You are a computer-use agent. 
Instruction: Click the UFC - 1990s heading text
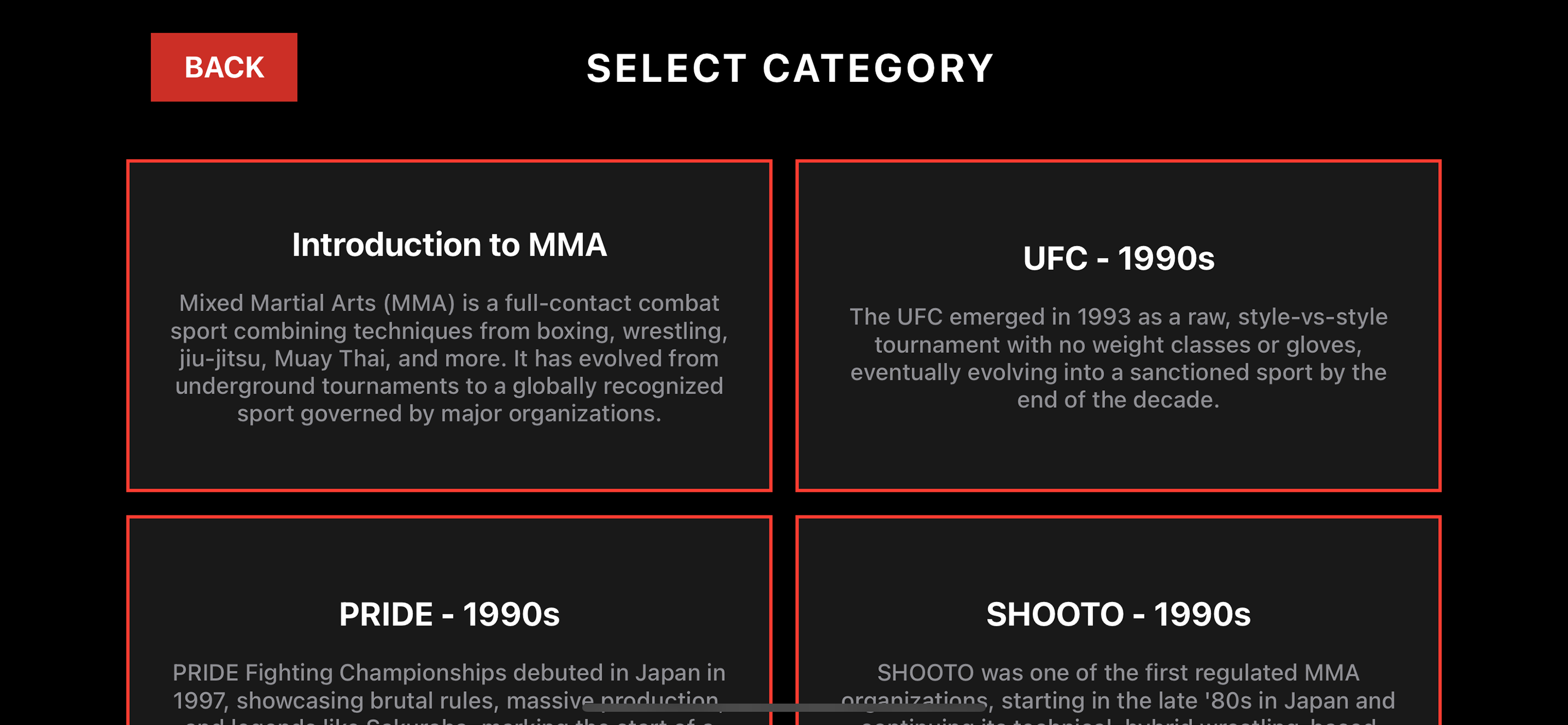pyautogui.click(x=1119, y=259)
